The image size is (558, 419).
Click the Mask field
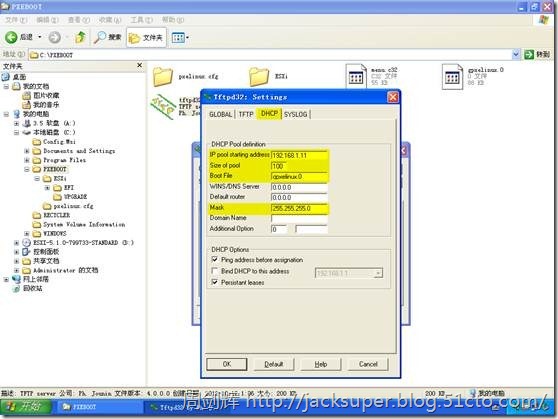[x=299, y=208]
